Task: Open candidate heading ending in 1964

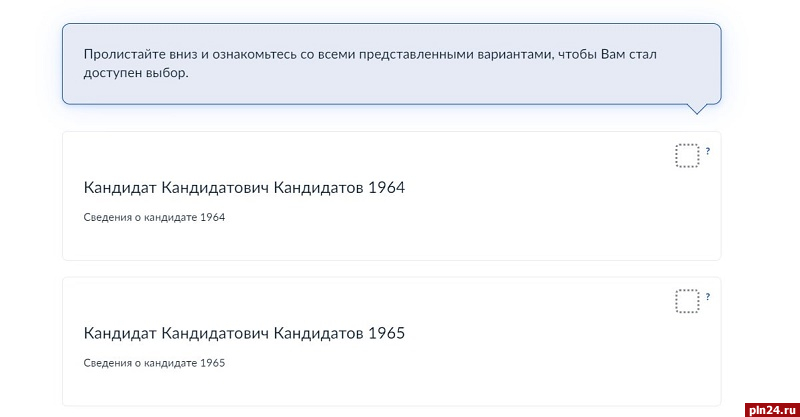Action: coord(244,188)
